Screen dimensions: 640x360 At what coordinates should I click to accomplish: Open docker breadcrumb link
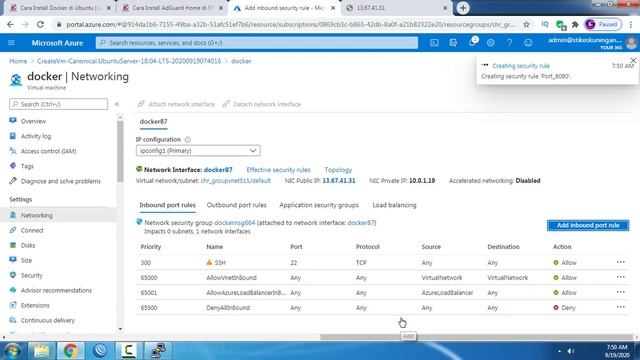pyautogui.click(x=241, y=61)
